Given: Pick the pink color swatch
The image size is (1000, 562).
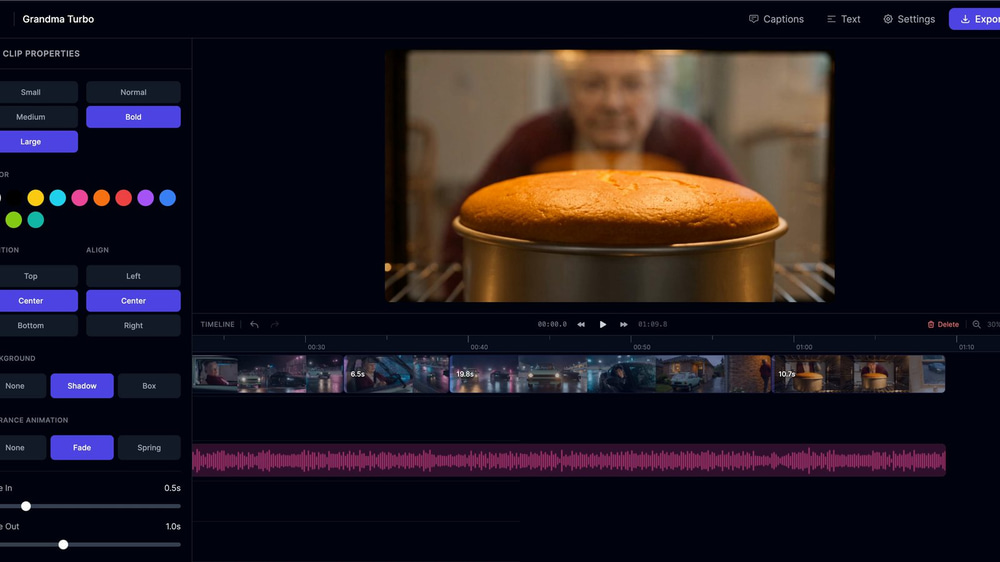Looking at the screenshot, I should (80, 198).
